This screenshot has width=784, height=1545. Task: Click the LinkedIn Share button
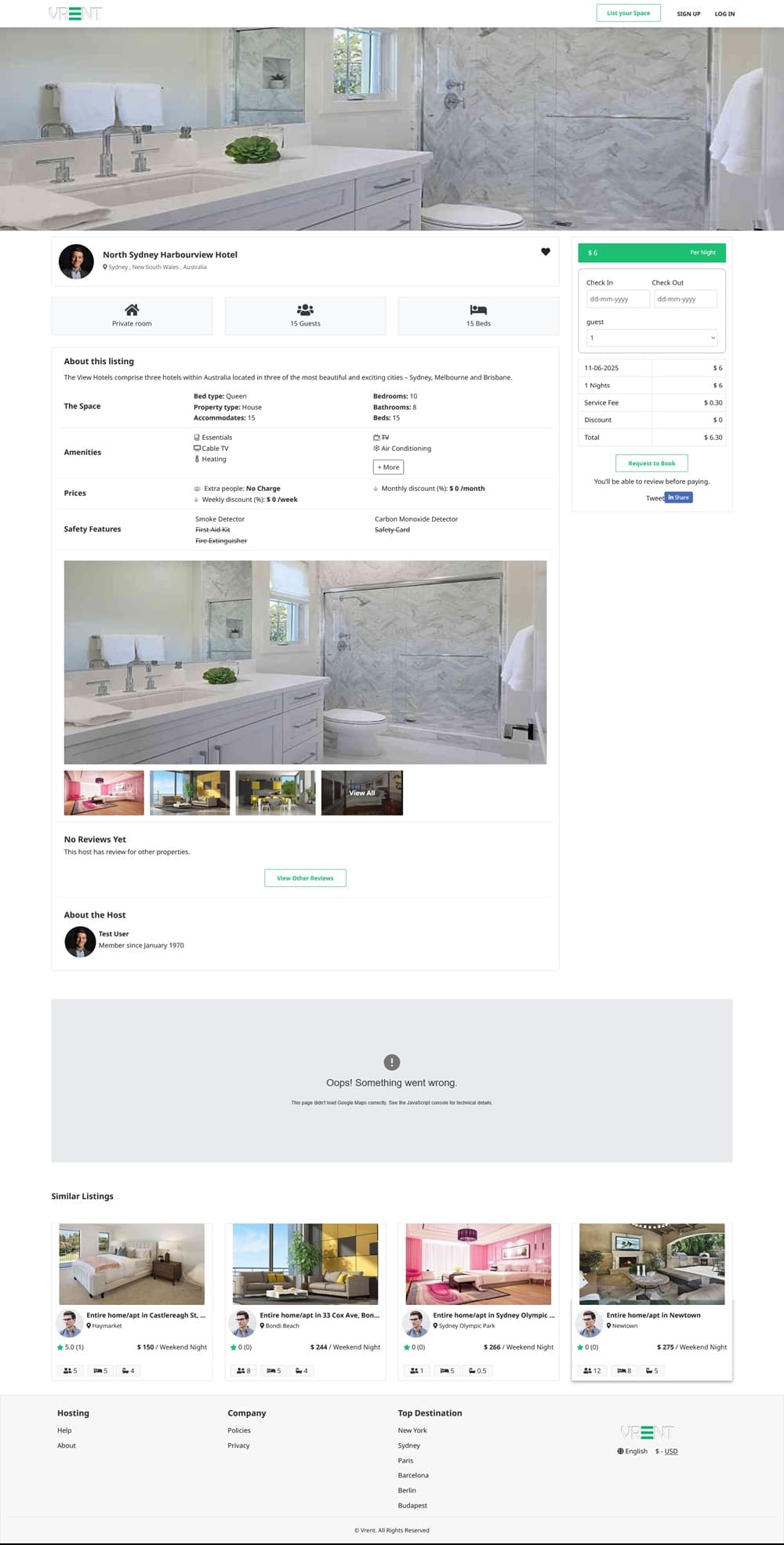tap(678, 497)
